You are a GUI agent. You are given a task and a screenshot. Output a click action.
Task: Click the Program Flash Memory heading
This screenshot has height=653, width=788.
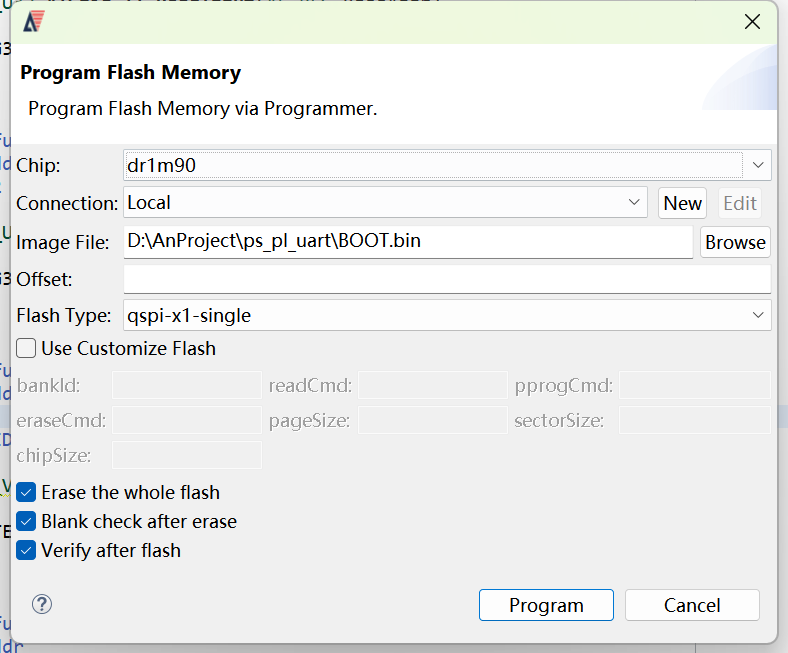click(131, 73)
